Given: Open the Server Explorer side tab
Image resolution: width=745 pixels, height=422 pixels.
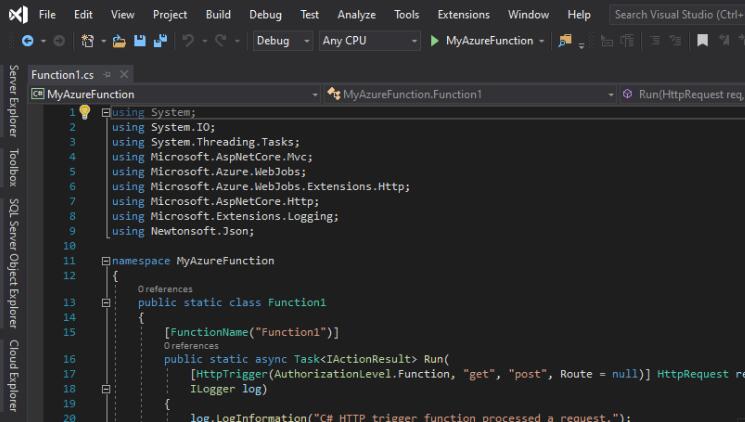Looking at the screenshot, I should pos(14,101).
